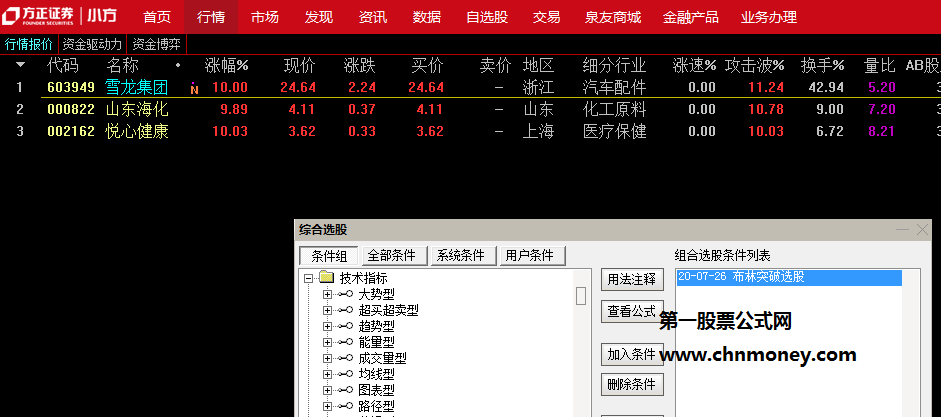Screen dimensions: 941x417
Task: Select the 大势型 tree item
Action: [x=376, y=295]
